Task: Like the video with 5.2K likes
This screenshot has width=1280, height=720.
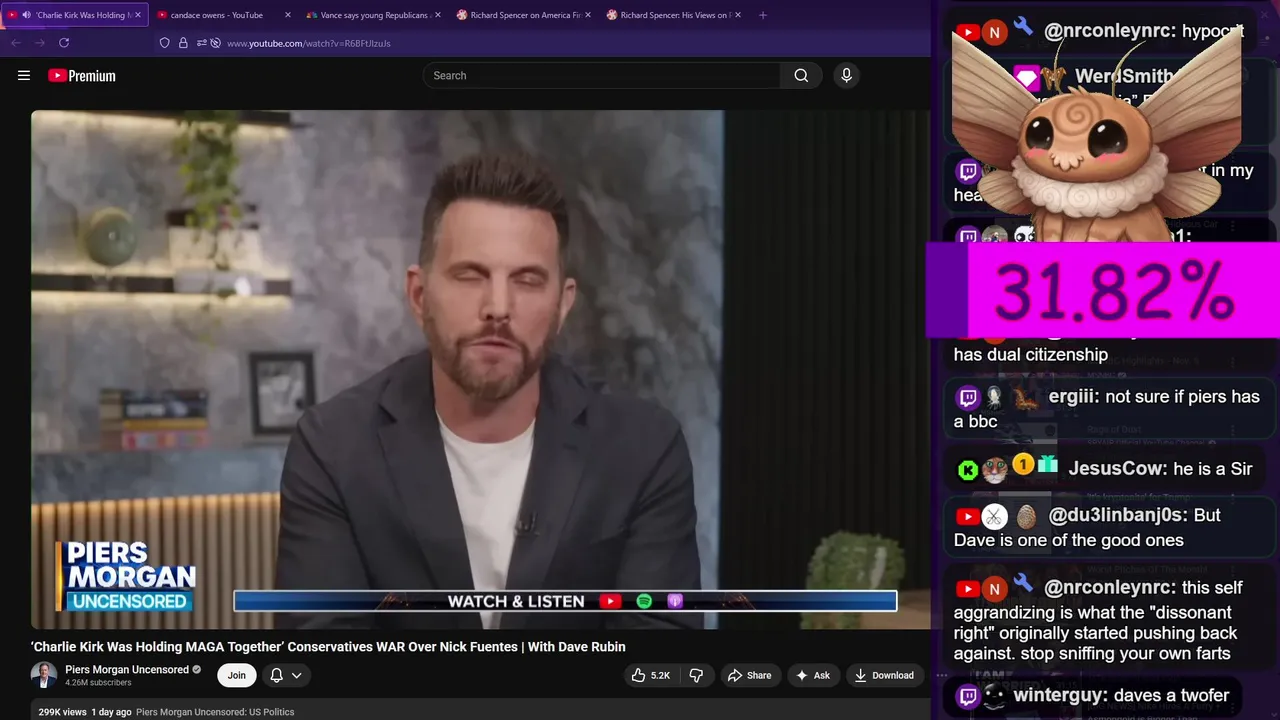Action: (650, 675)
